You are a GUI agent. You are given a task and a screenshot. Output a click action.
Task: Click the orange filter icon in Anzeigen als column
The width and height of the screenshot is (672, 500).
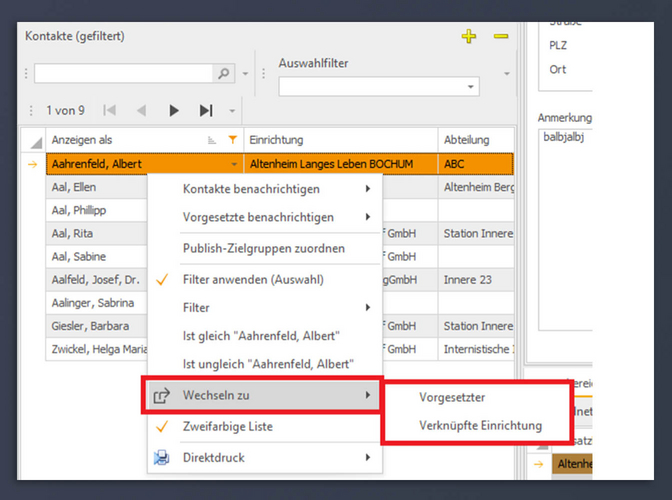point(233,140)
